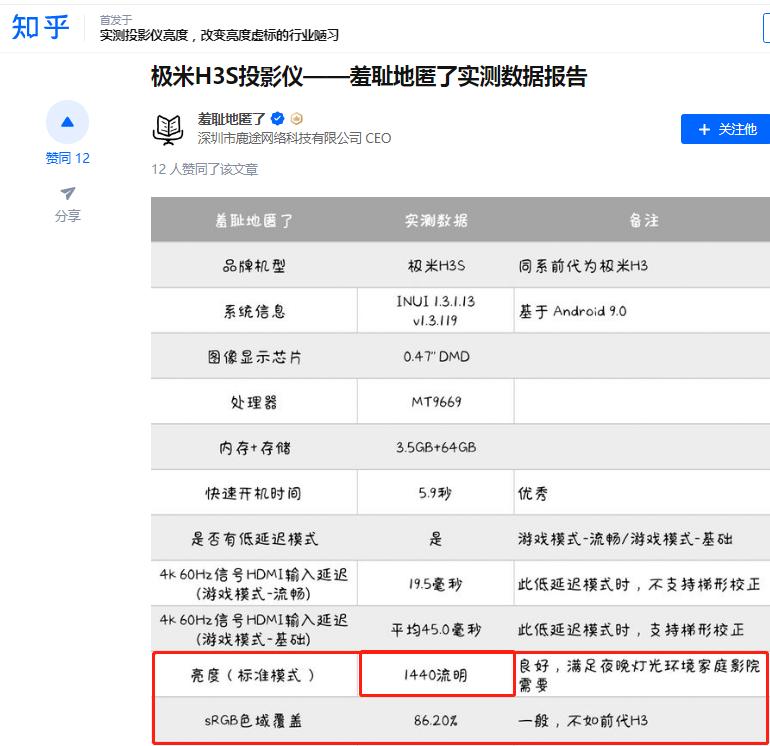The width and height of the screenshot is (770, 746).
Task: Click the note 一般，不如前代H3
Action: (x=583, y=720)
